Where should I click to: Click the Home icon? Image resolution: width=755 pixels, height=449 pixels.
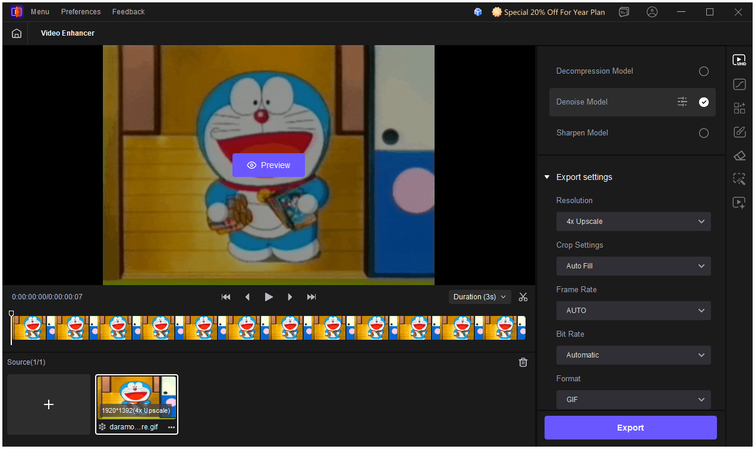(16, 33)
